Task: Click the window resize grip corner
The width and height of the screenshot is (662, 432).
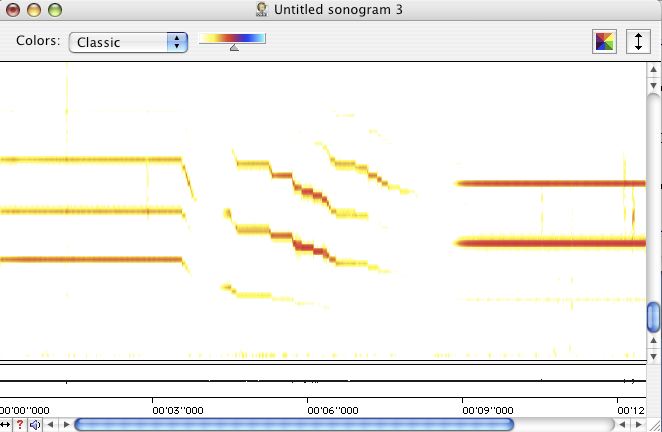Action: 654,425
